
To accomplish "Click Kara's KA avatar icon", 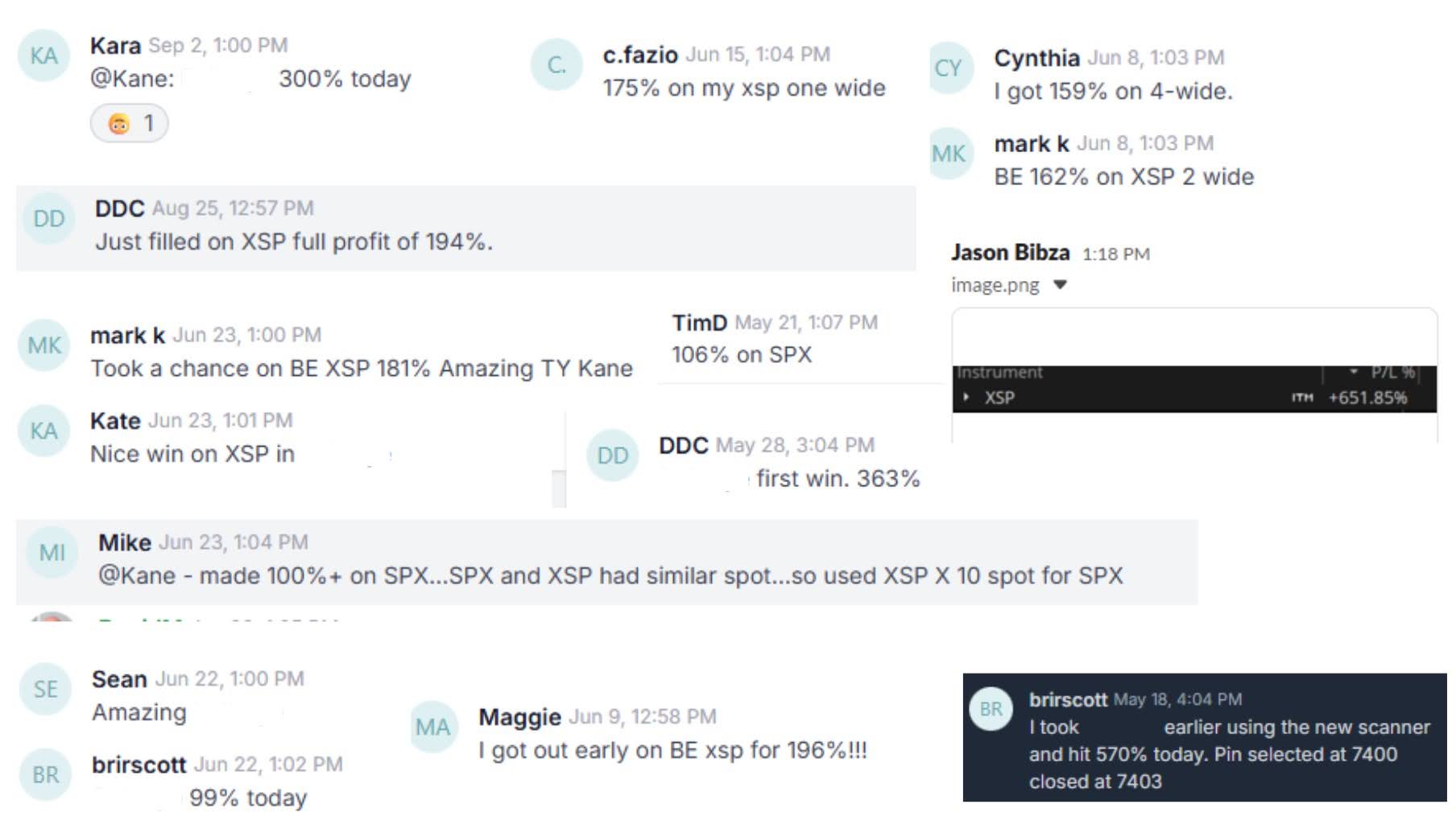I will point(43,56).
